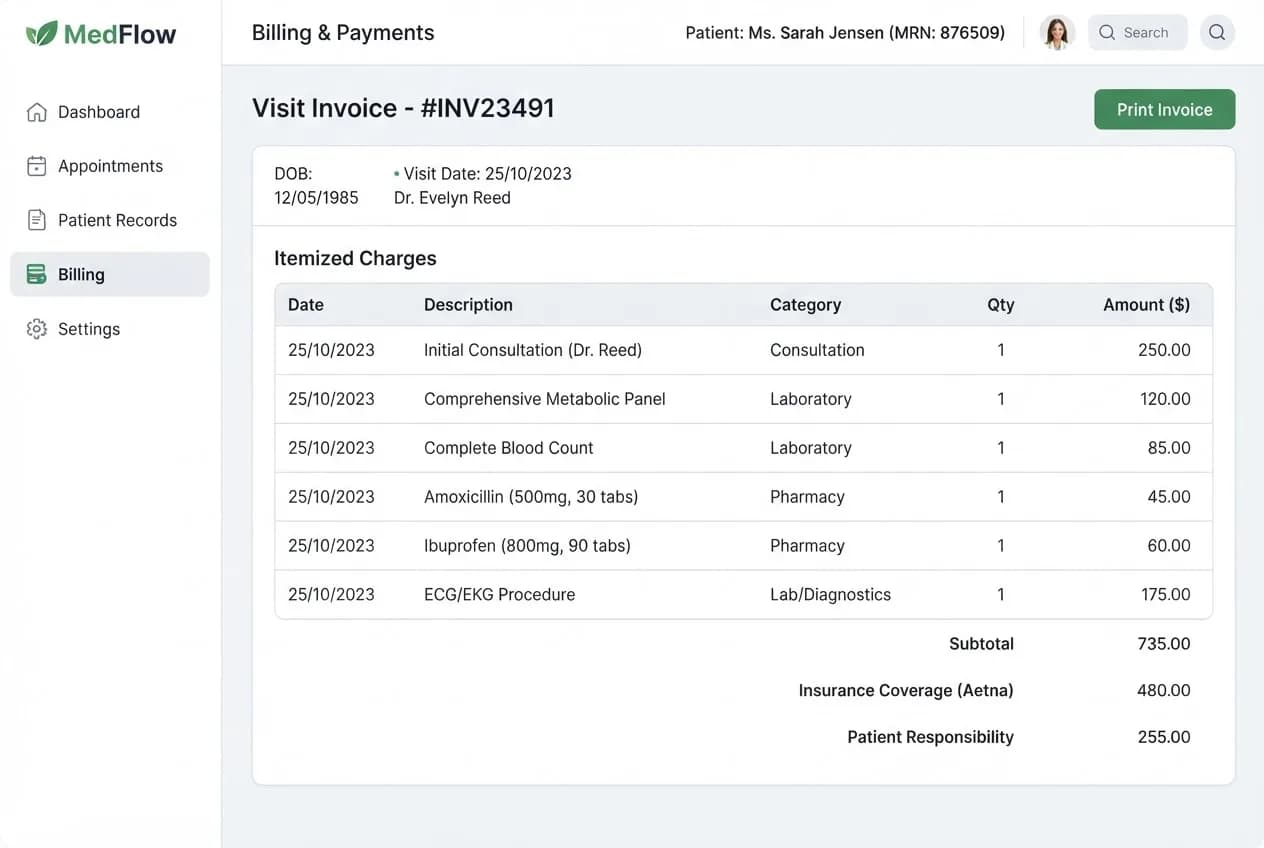
Task: Click the magnifier inside the Search field
Action: (1107, 32)
